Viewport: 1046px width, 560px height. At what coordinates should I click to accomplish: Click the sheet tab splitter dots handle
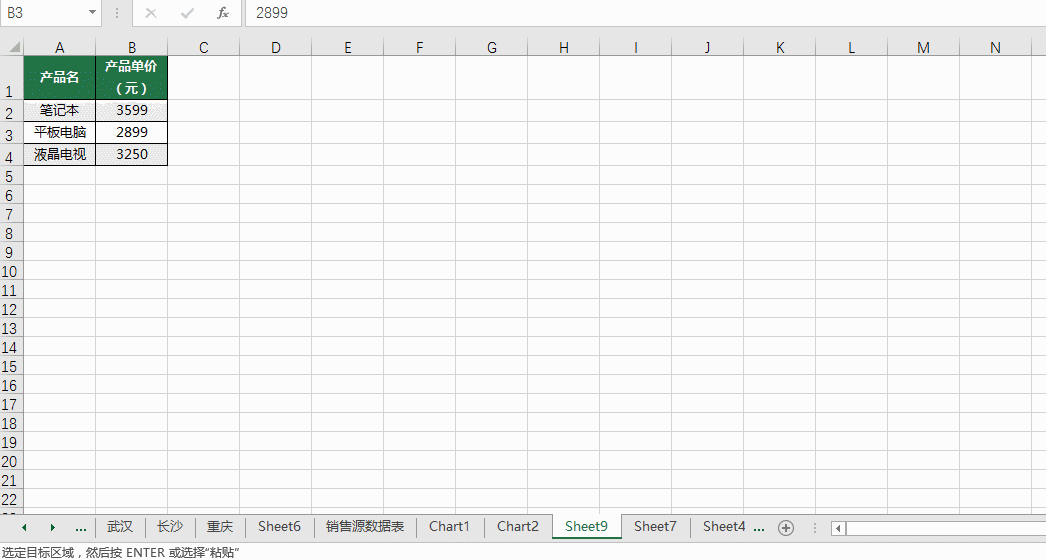tap(815, 528)
